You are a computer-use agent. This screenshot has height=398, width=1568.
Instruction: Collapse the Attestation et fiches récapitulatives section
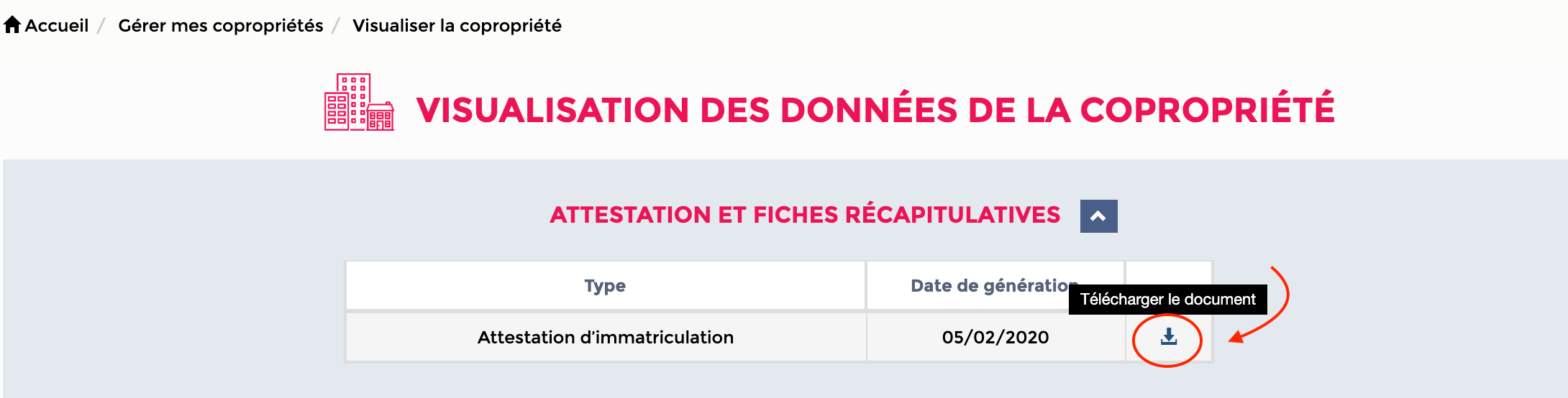point(1098,216)
